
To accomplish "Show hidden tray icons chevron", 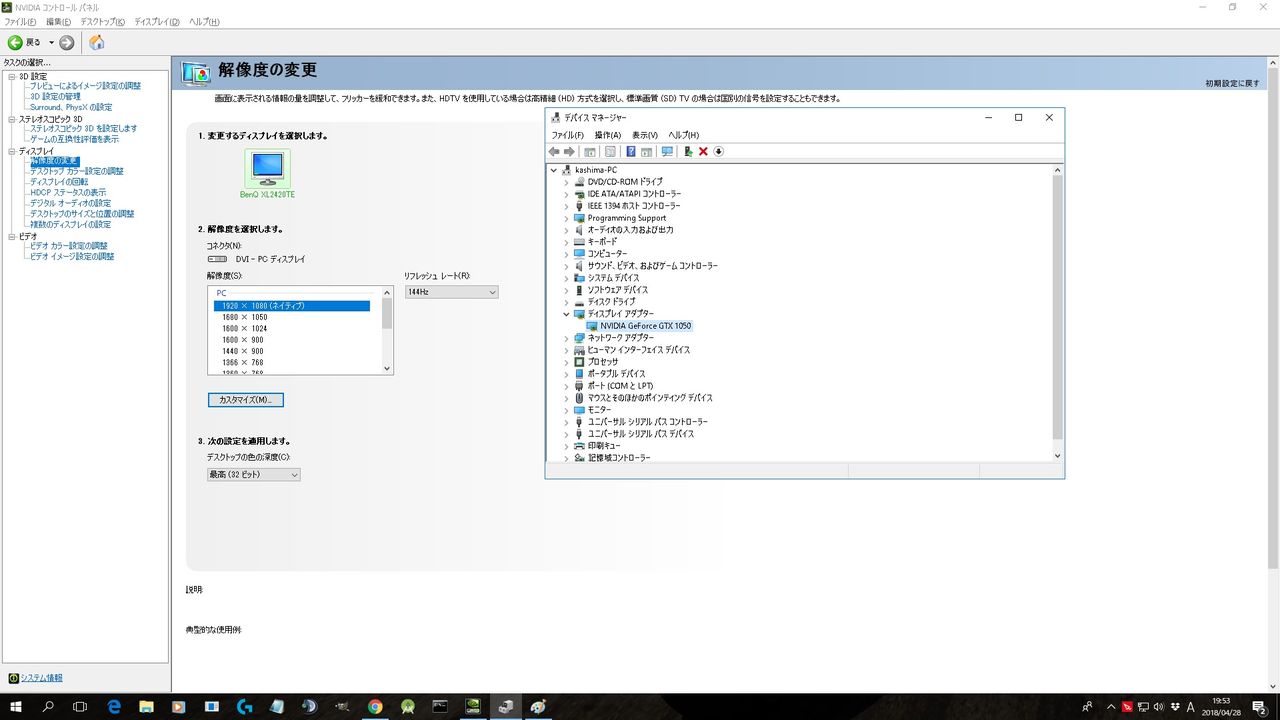I will (x=1109, y=707).
